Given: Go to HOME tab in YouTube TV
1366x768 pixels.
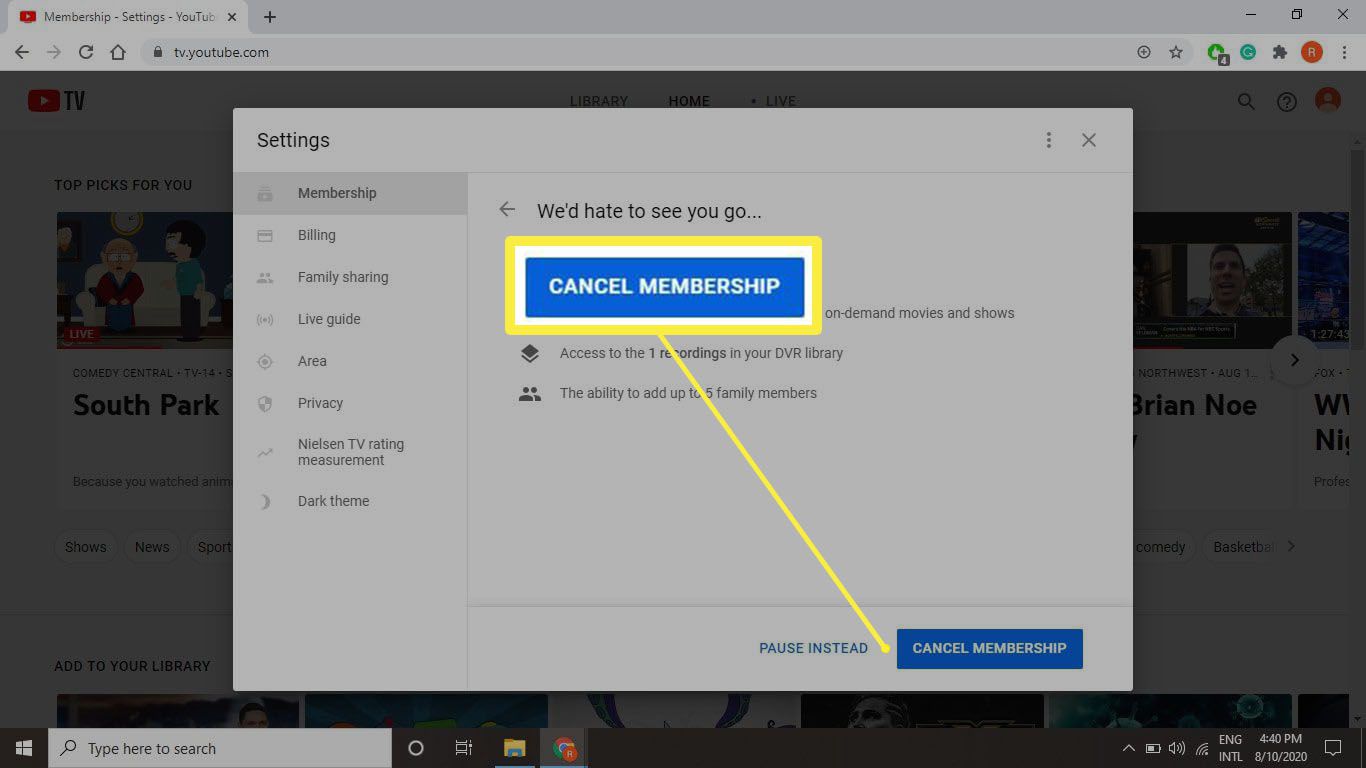Looking at the screenshot, I should [689, 101].
